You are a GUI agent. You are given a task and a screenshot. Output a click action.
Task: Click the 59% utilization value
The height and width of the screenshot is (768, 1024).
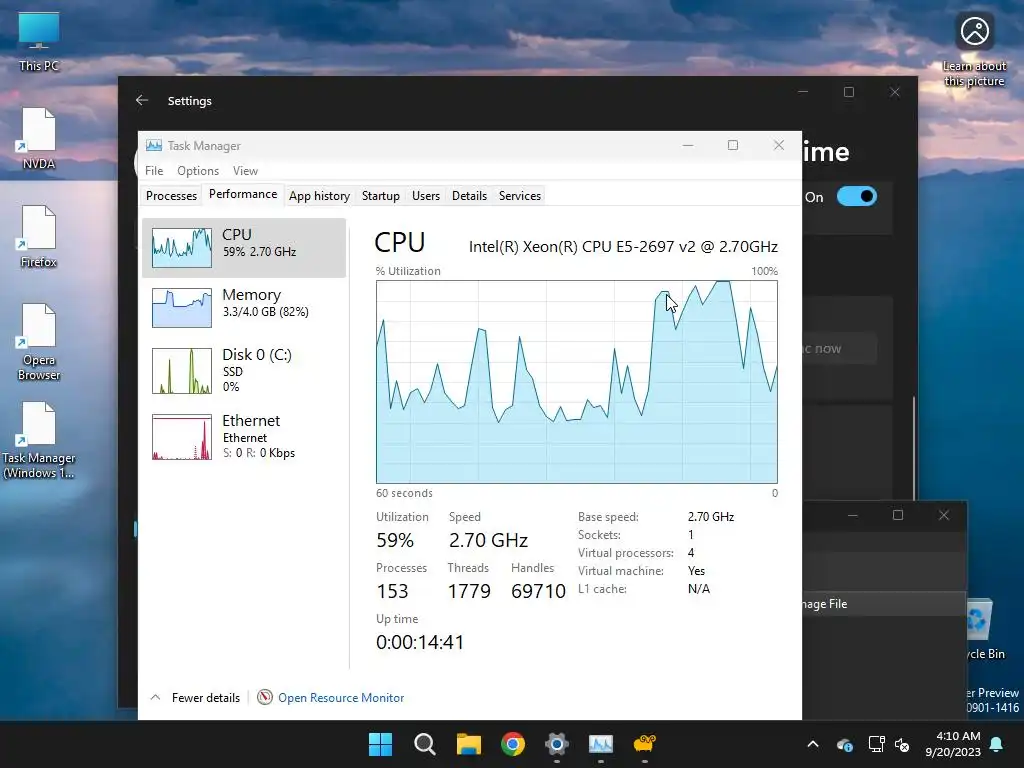(x=395, y=541)
